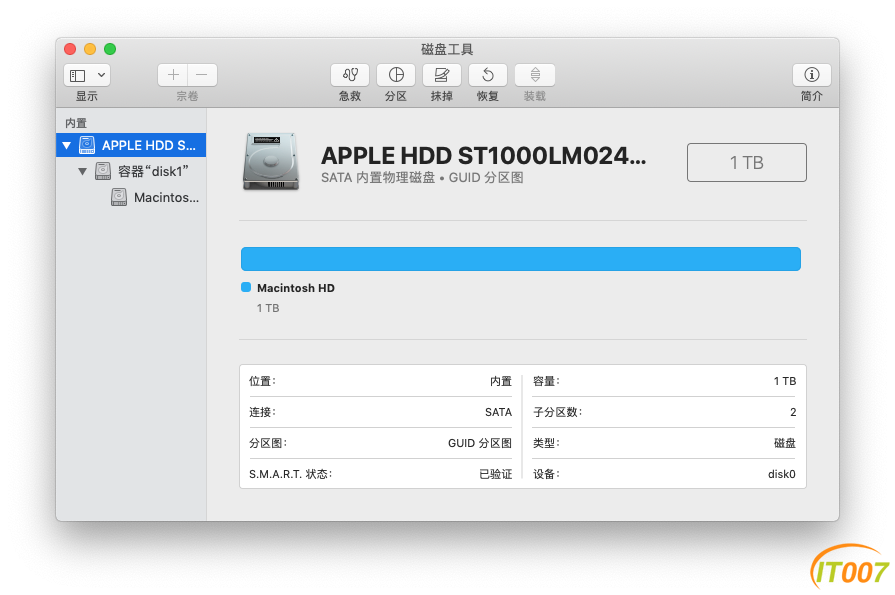Screen dimensions: 895x595
Task: Select the 容器 "disk1" sidebar item
Action: pos(131,171)
